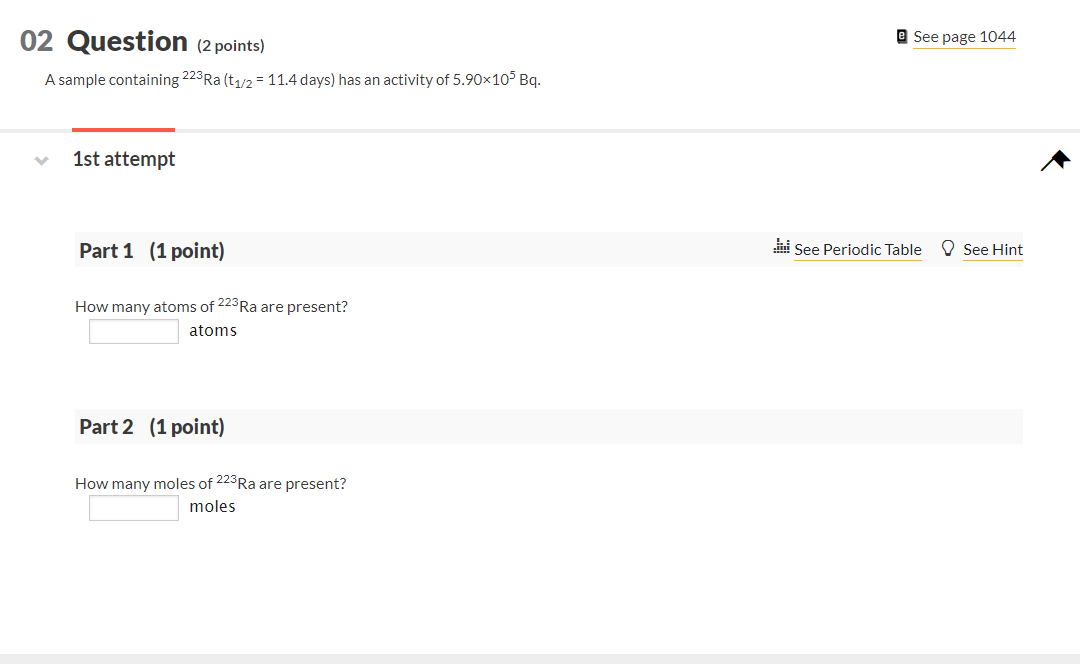Click the periodic table icon in Part 1 header

pyautogui.click(x=781, y=247)
